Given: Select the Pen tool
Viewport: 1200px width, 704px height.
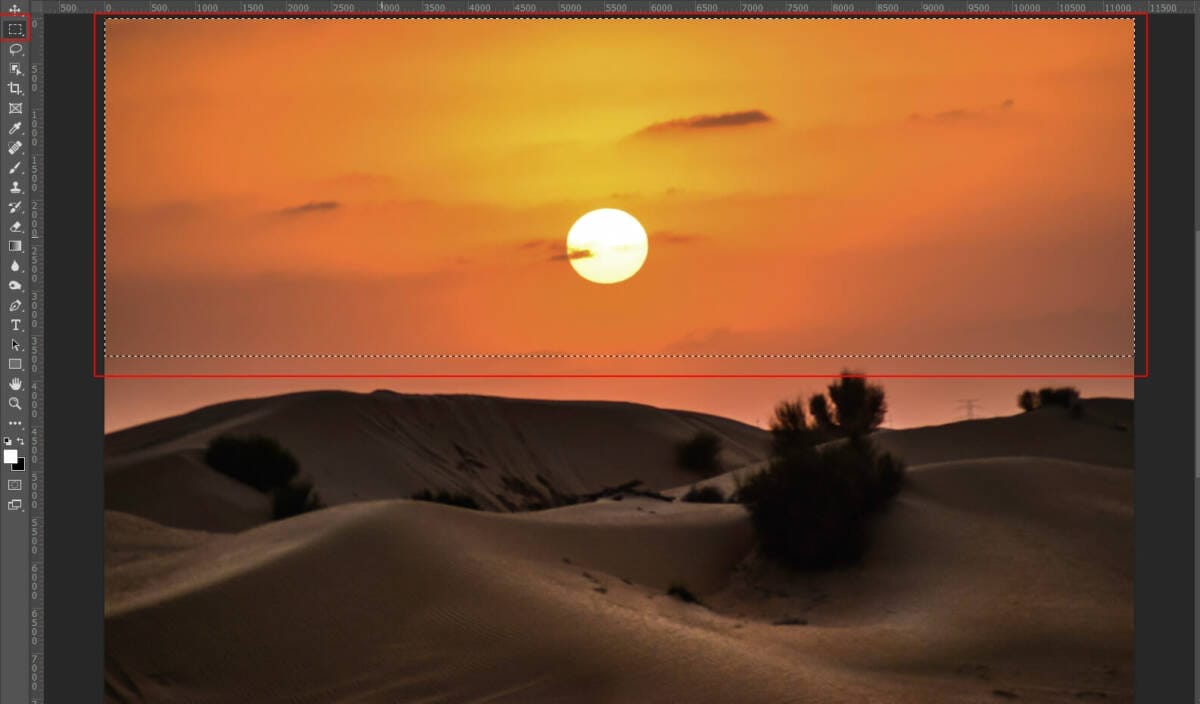Looking at the screenshot, I should click(x=15, y=305).
